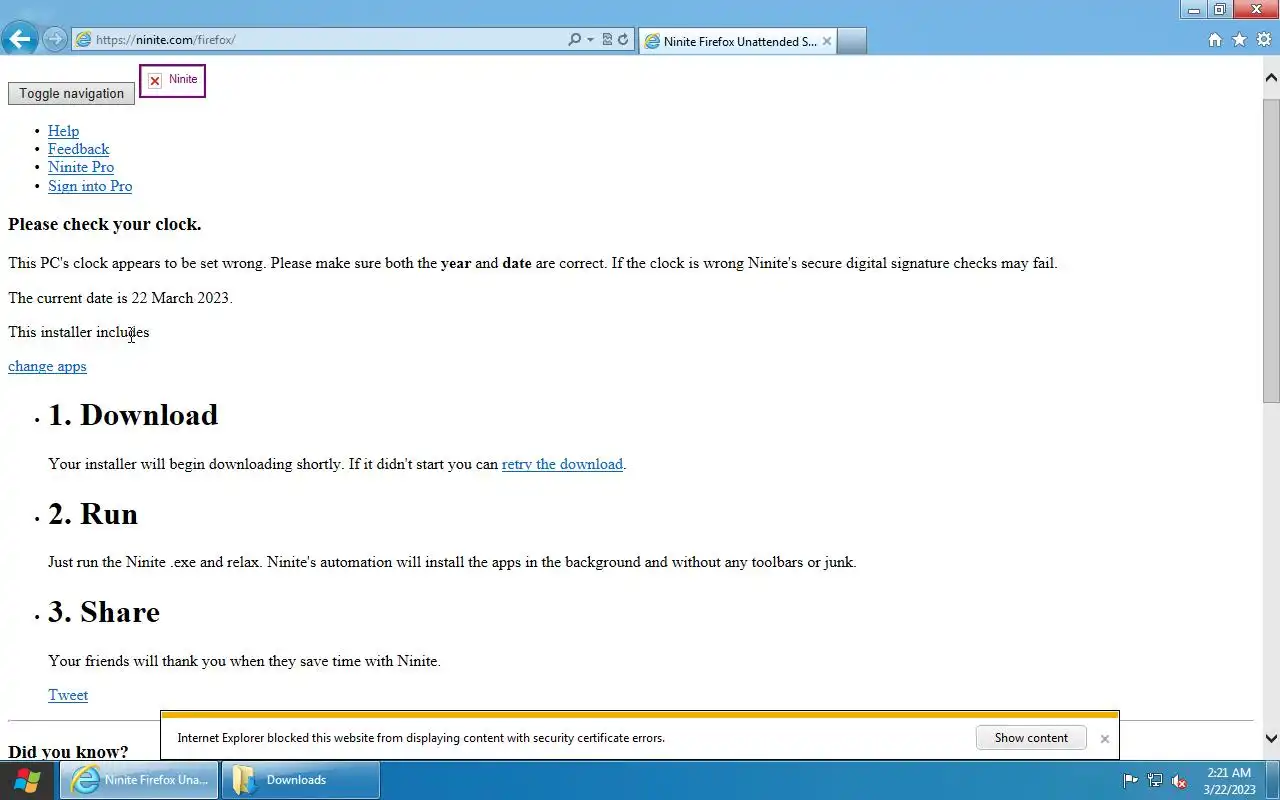Refresh the page using the reload icon

(623, 40)
